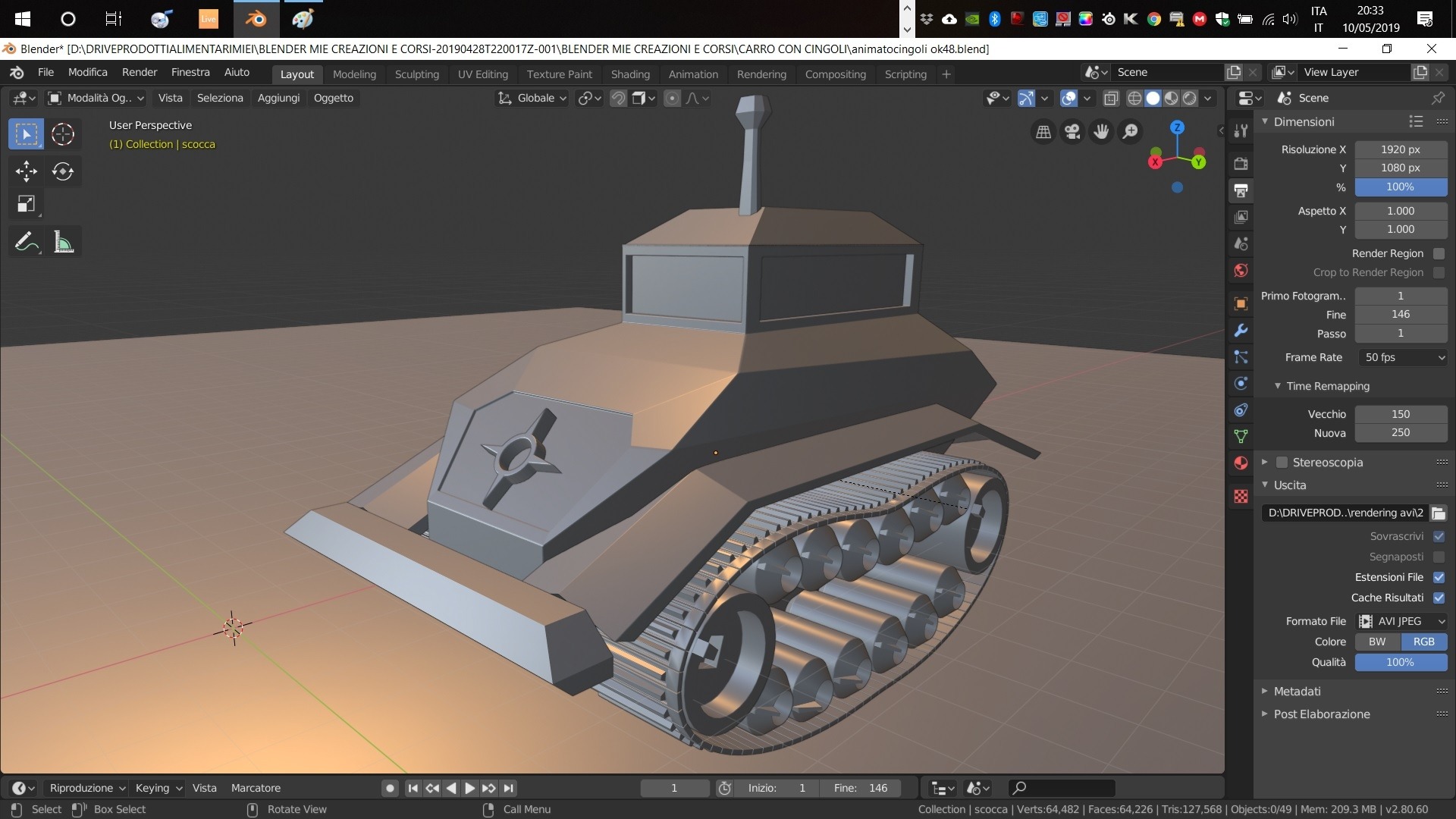Switch to camera view icon
The height and width of the screenshot is (819, 1456).
[x=1072, y=132]
